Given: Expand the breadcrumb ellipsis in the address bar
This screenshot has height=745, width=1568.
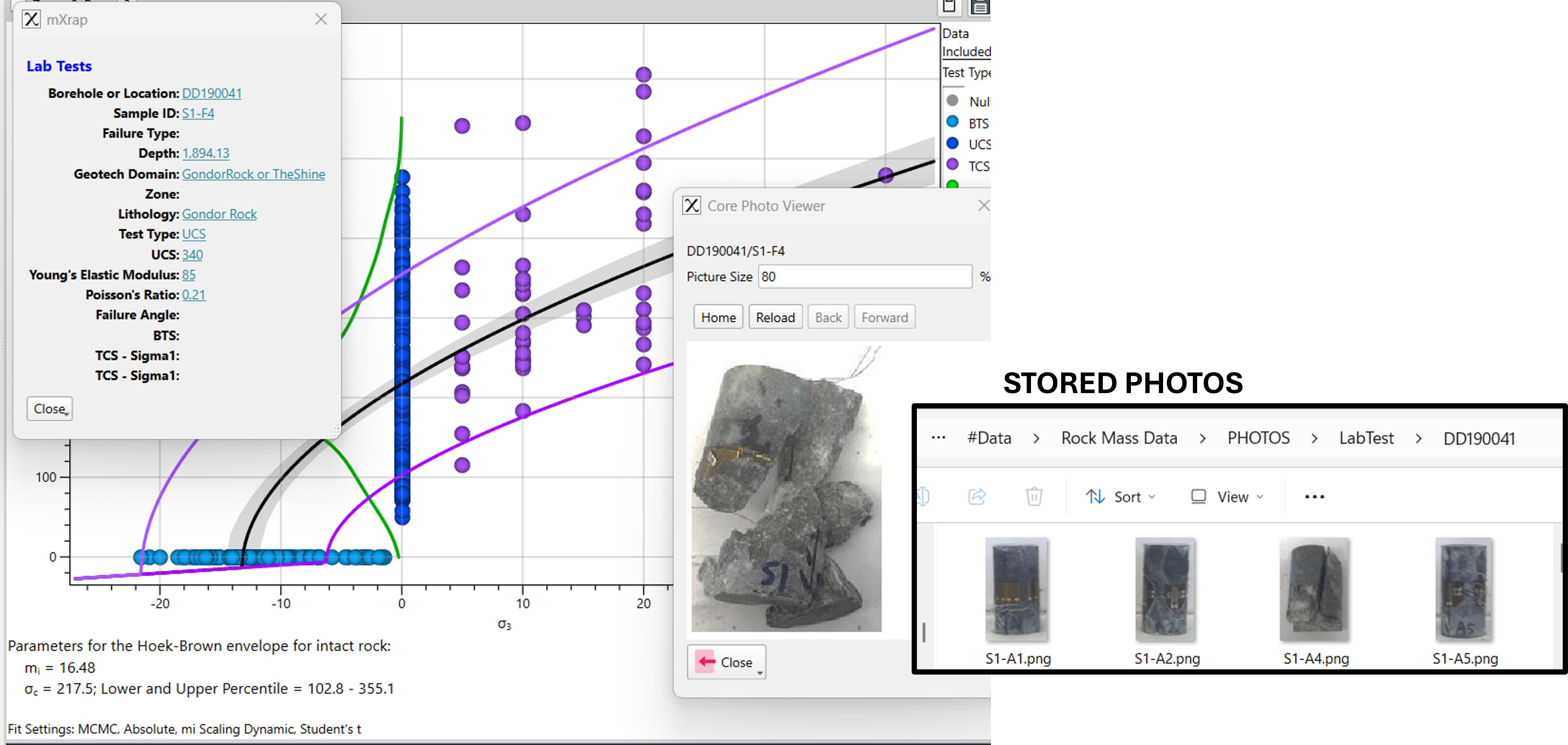Looking at the screenshot, I should pyautogui.click(x=938, y=438).
